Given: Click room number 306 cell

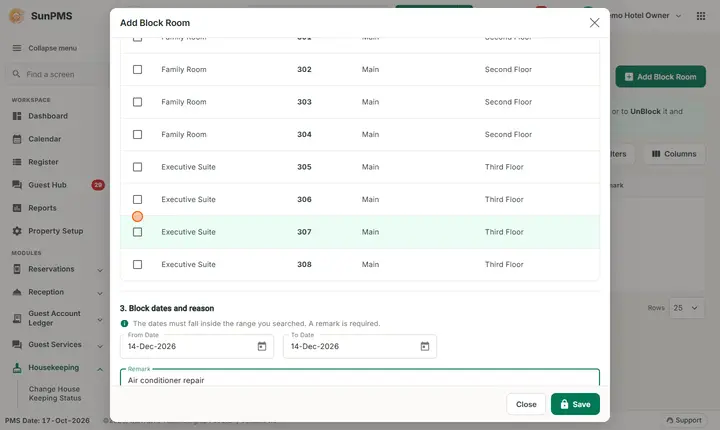Looking at the screenshot, I should (304, 199).
